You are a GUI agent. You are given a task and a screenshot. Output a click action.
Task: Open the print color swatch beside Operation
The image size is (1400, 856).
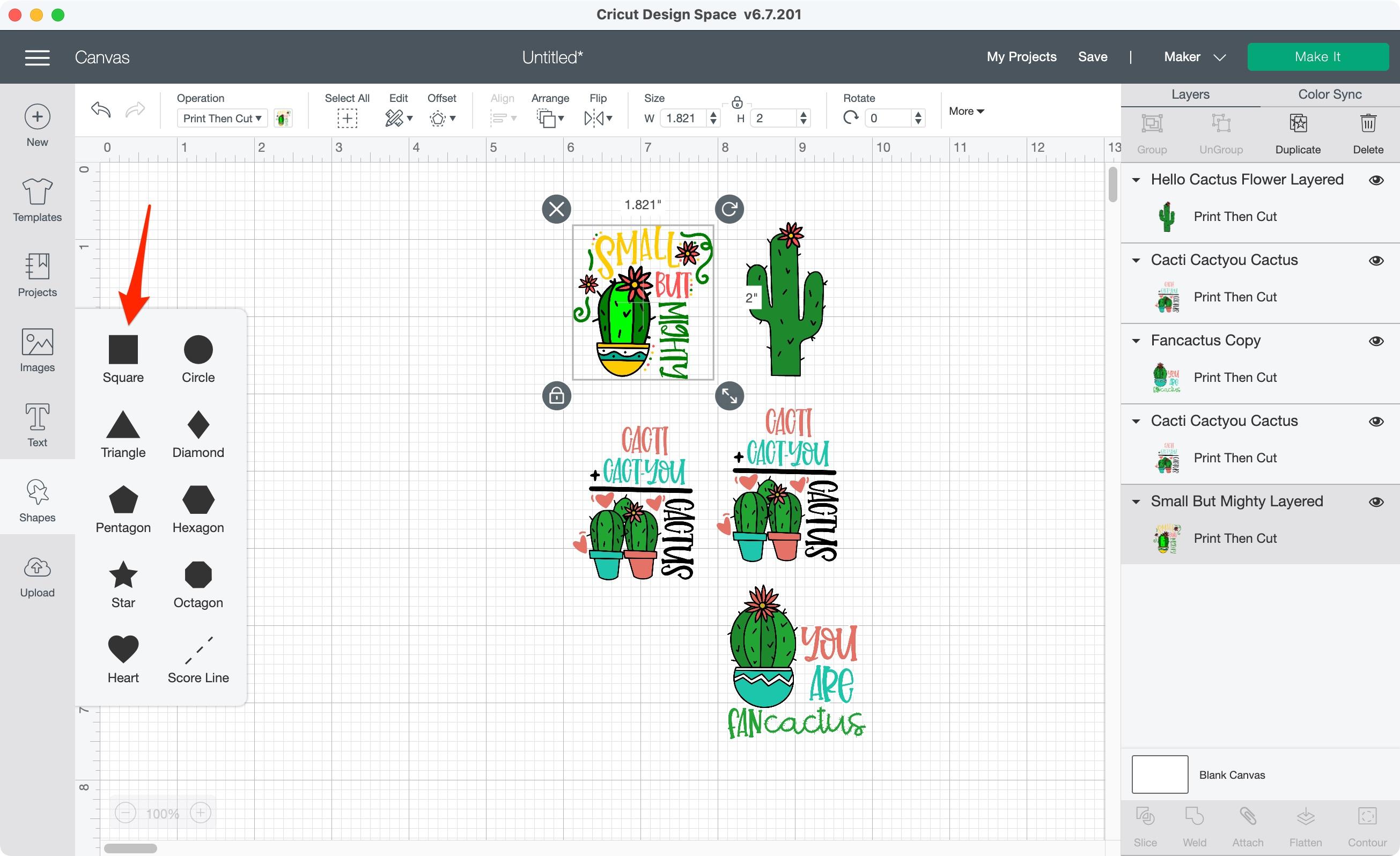click(x=283, y=118)
